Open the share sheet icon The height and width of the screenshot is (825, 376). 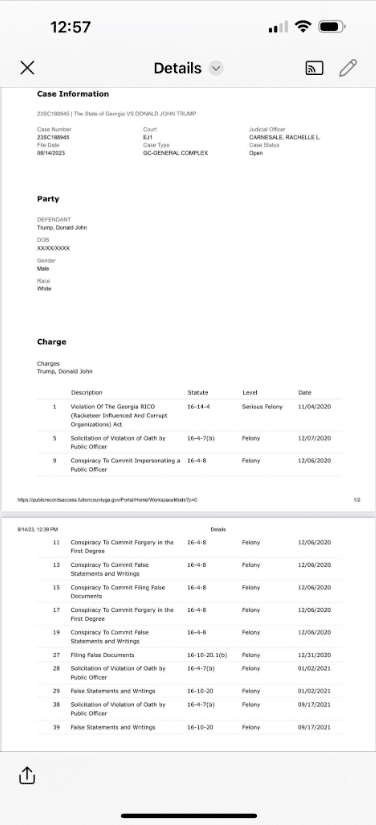click(27, 774)
